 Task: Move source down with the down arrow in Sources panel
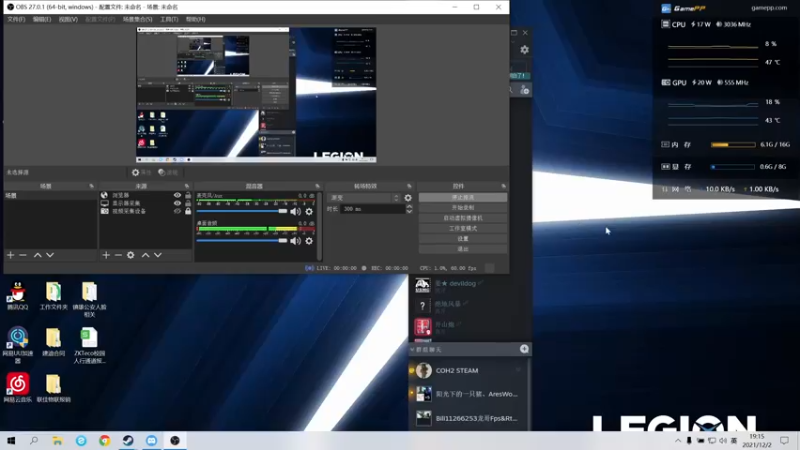(158, 255)
